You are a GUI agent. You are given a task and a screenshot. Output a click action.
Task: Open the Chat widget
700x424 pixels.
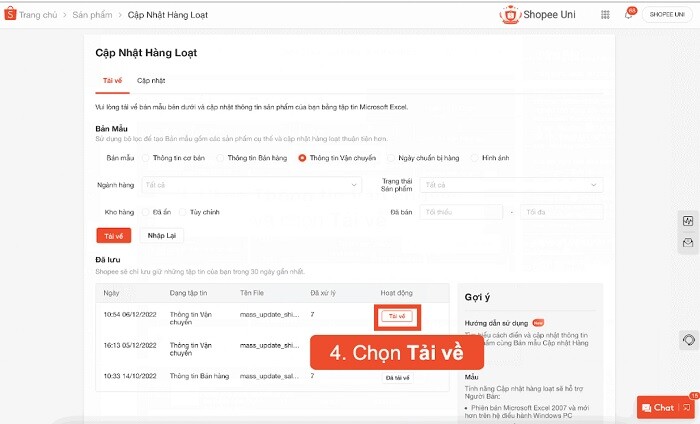pyautogui.click(x=665, y=407)
